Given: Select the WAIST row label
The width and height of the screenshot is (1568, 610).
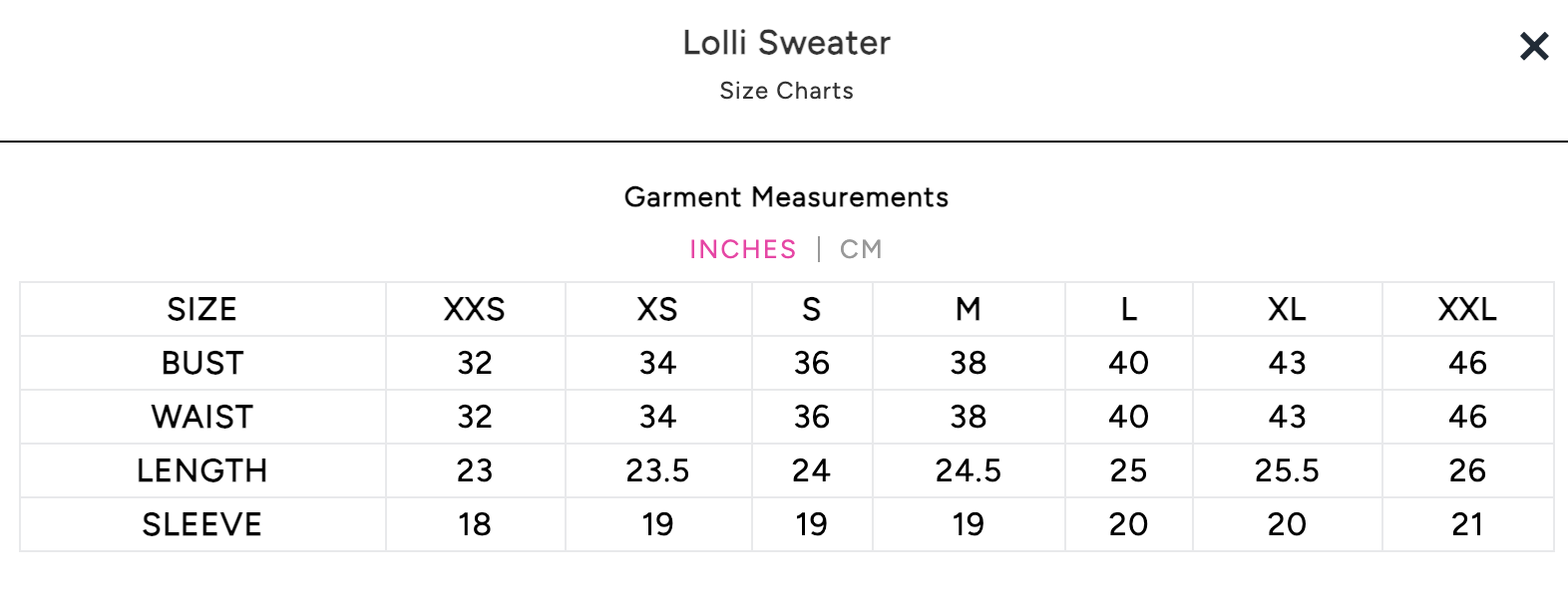Looking at the screenshot, I should 201,418.
